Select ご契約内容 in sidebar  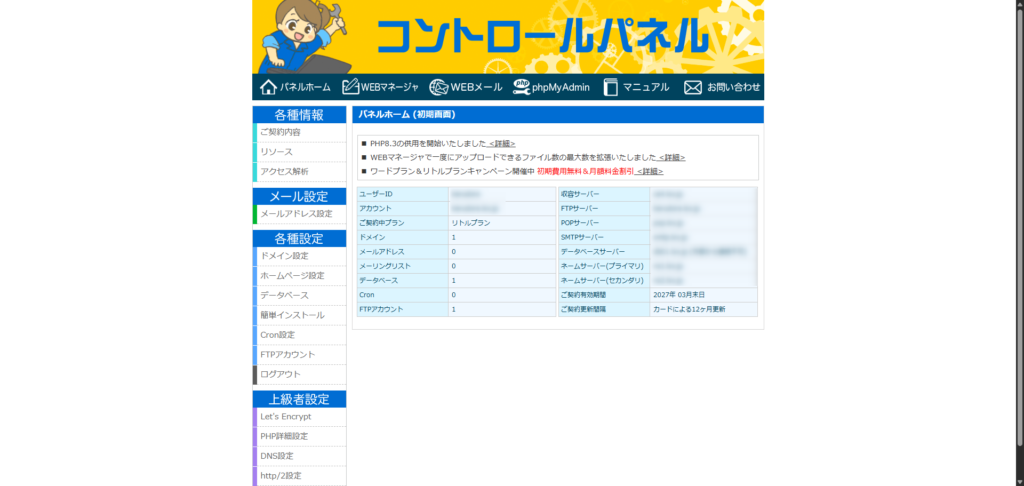300,133
